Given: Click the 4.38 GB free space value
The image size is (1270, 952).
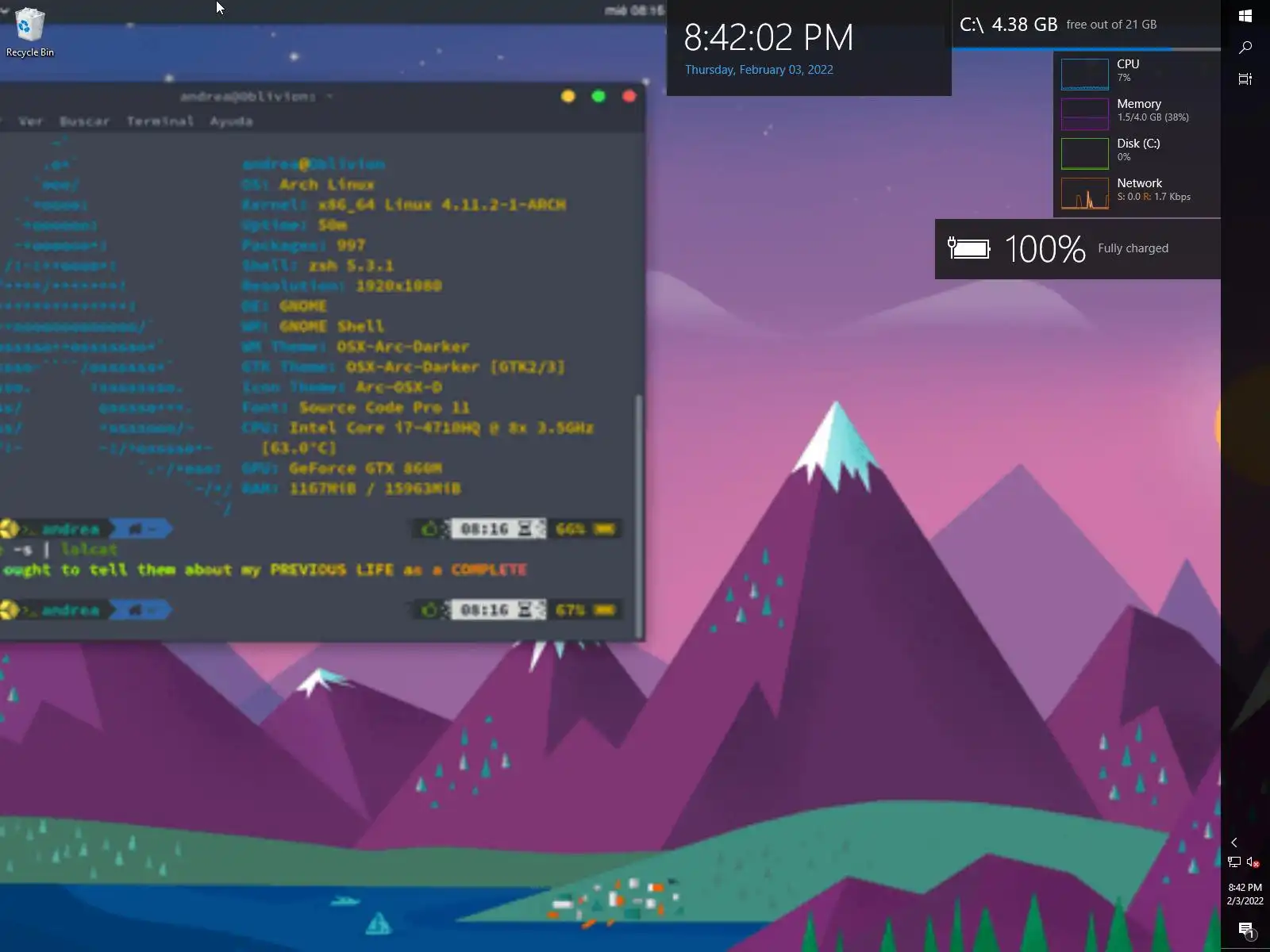Looking at the screenshot, I should pos(1025,25).
